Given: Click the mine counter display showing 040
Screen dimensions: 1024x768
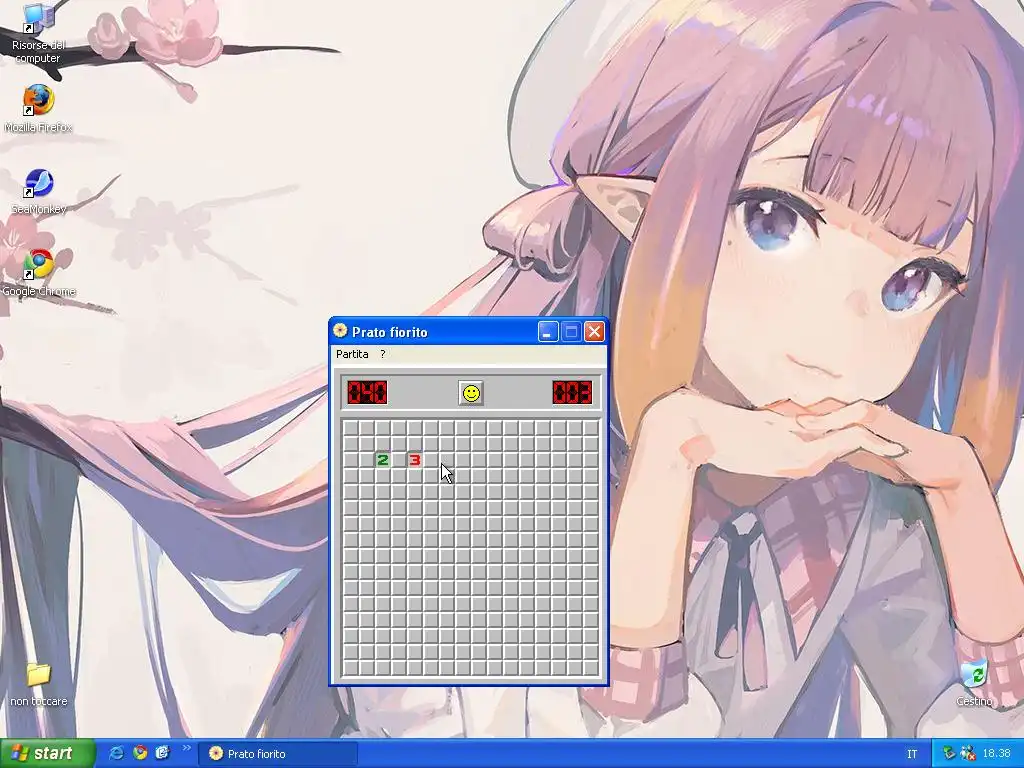Looking at the screenshot, I should point(367,392).
